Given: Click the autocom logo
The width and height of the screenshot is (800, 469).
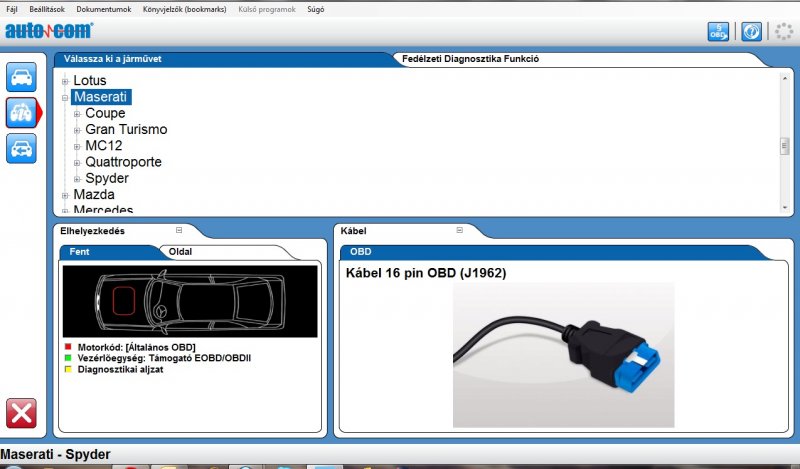Looking at the screenshot, I should (49, 31).
